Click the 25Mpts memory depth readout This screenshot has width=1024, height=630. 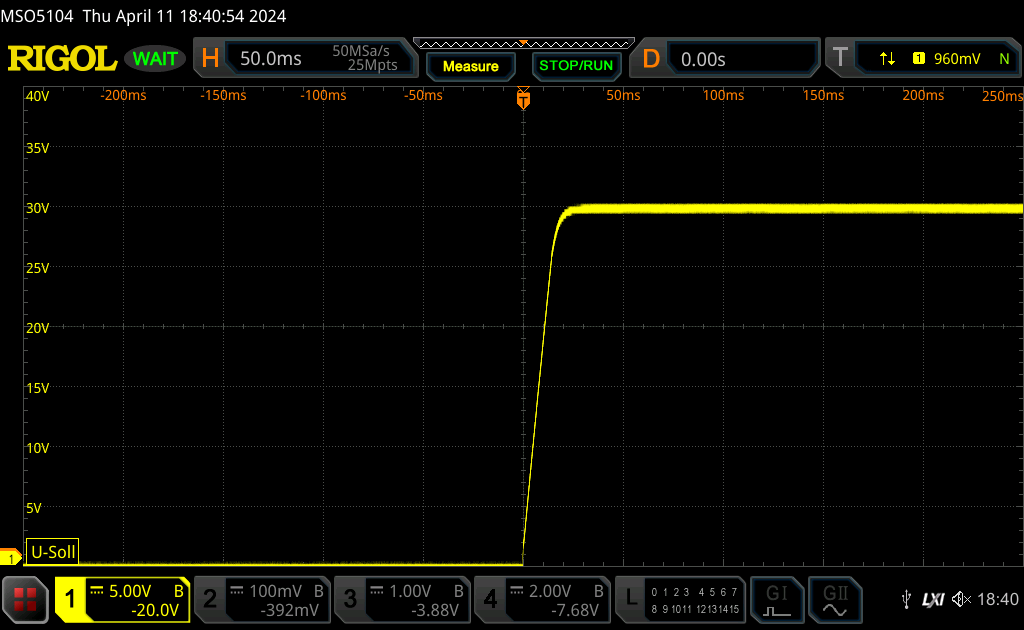click(372, 65)
